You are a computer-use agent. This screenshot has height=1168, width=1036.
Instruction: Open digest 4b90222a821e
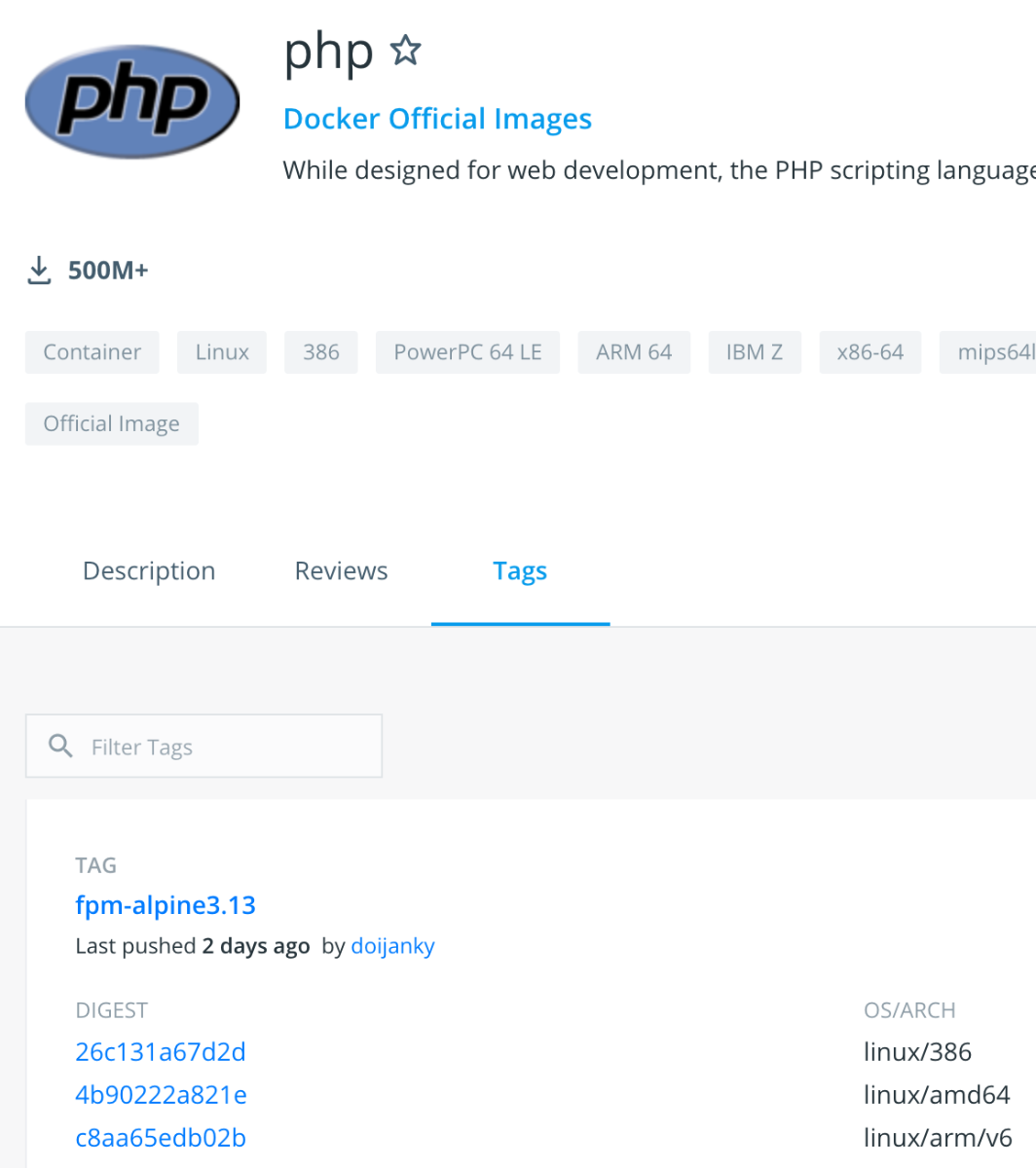[161, 1095]
